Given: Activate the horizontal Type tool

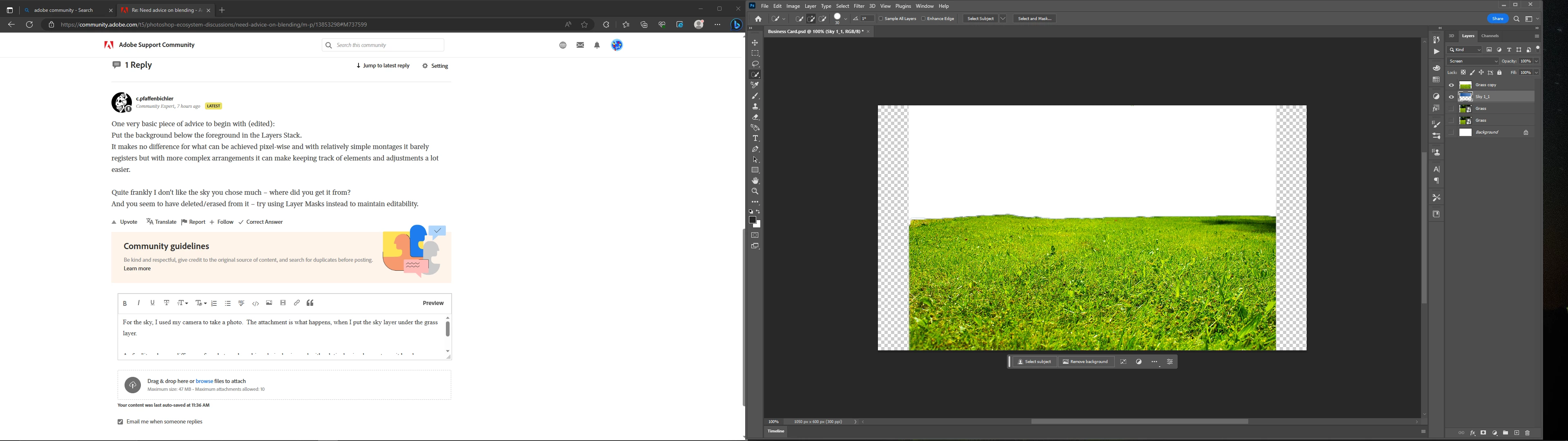Looking at the screenshot, I should click(755, 138).
